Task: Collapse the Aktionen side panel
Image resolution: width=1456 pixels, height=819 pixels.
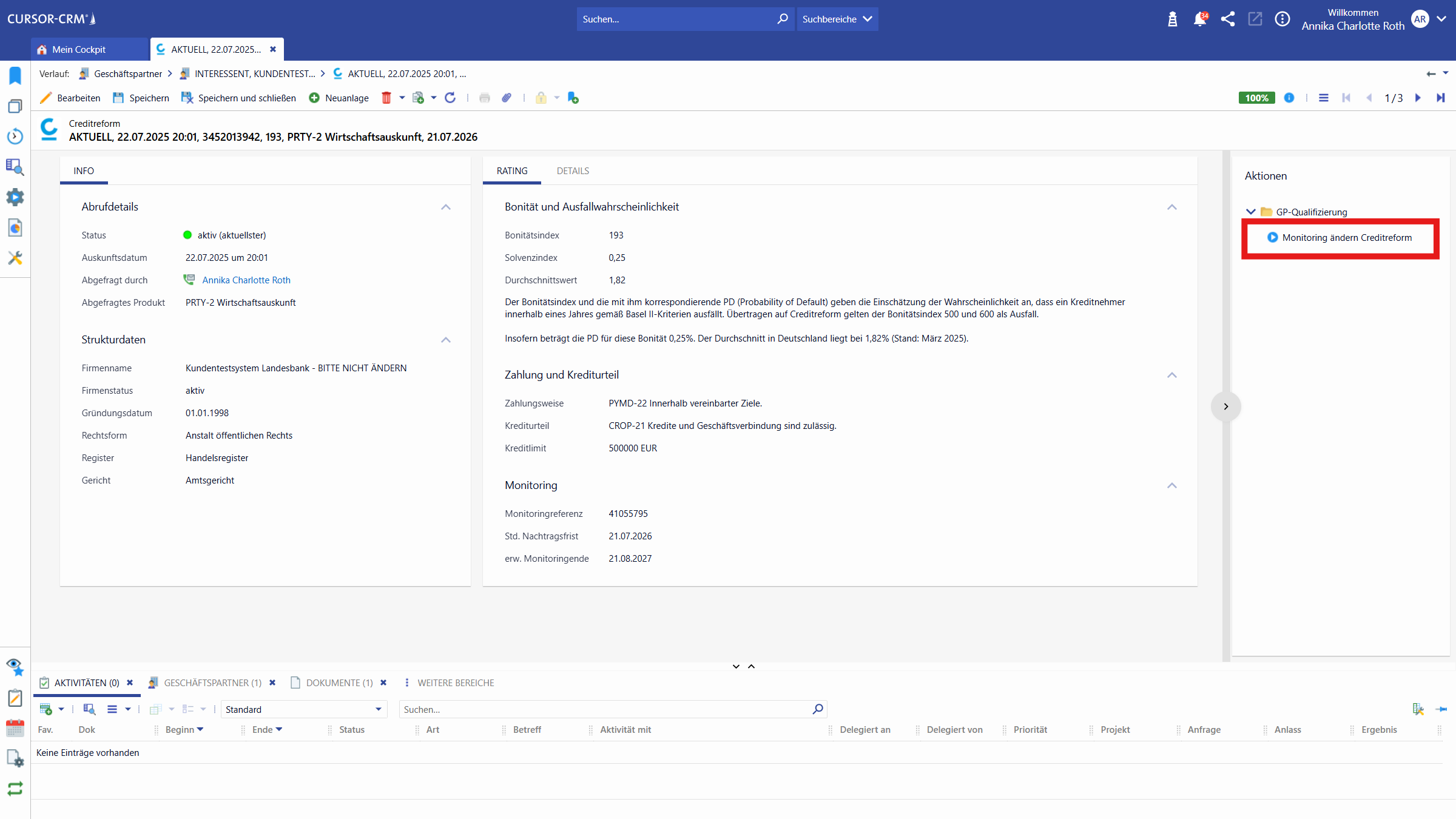Action: coord(1226,406)
